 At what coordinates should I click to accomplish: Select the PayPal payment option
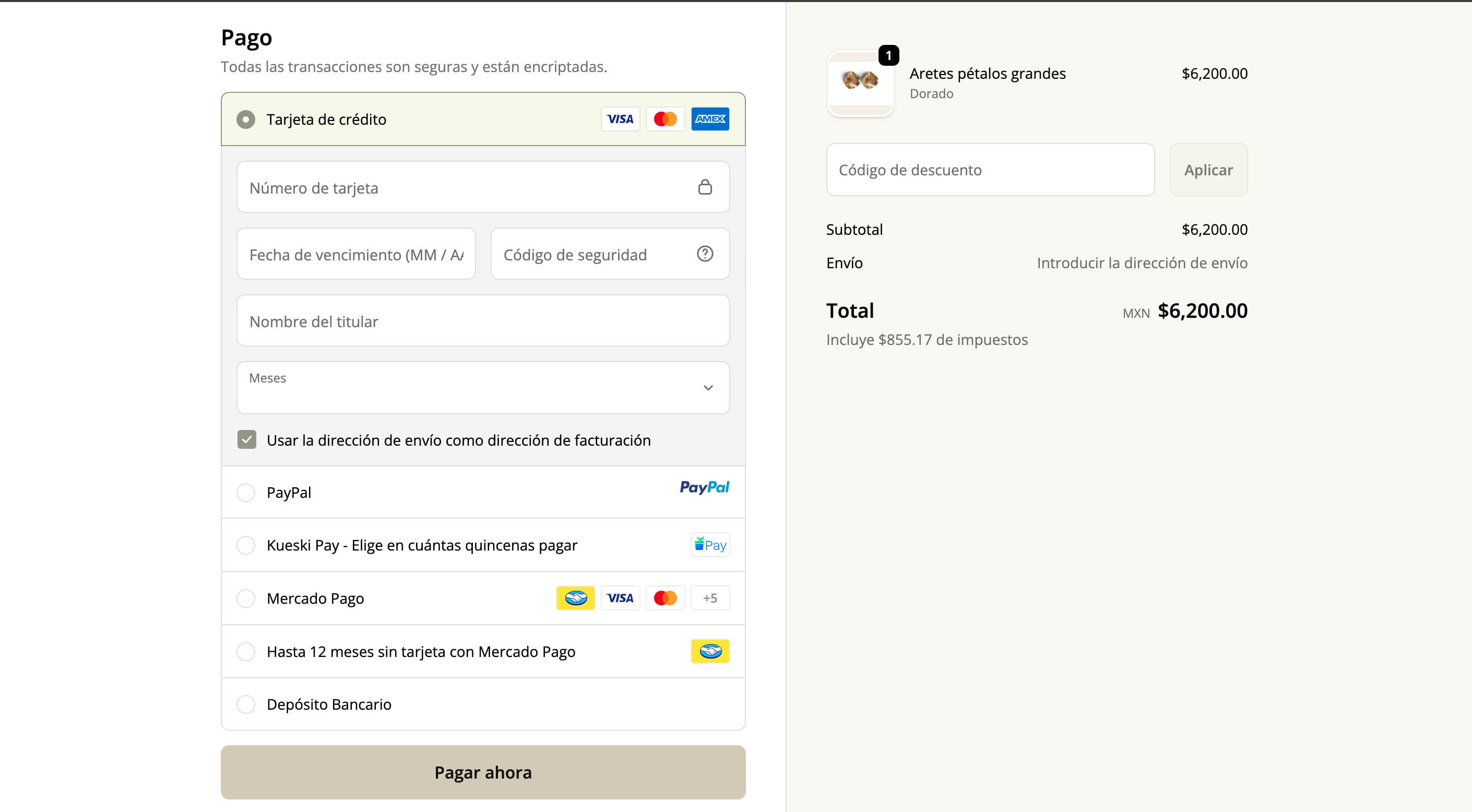point(246,493)
